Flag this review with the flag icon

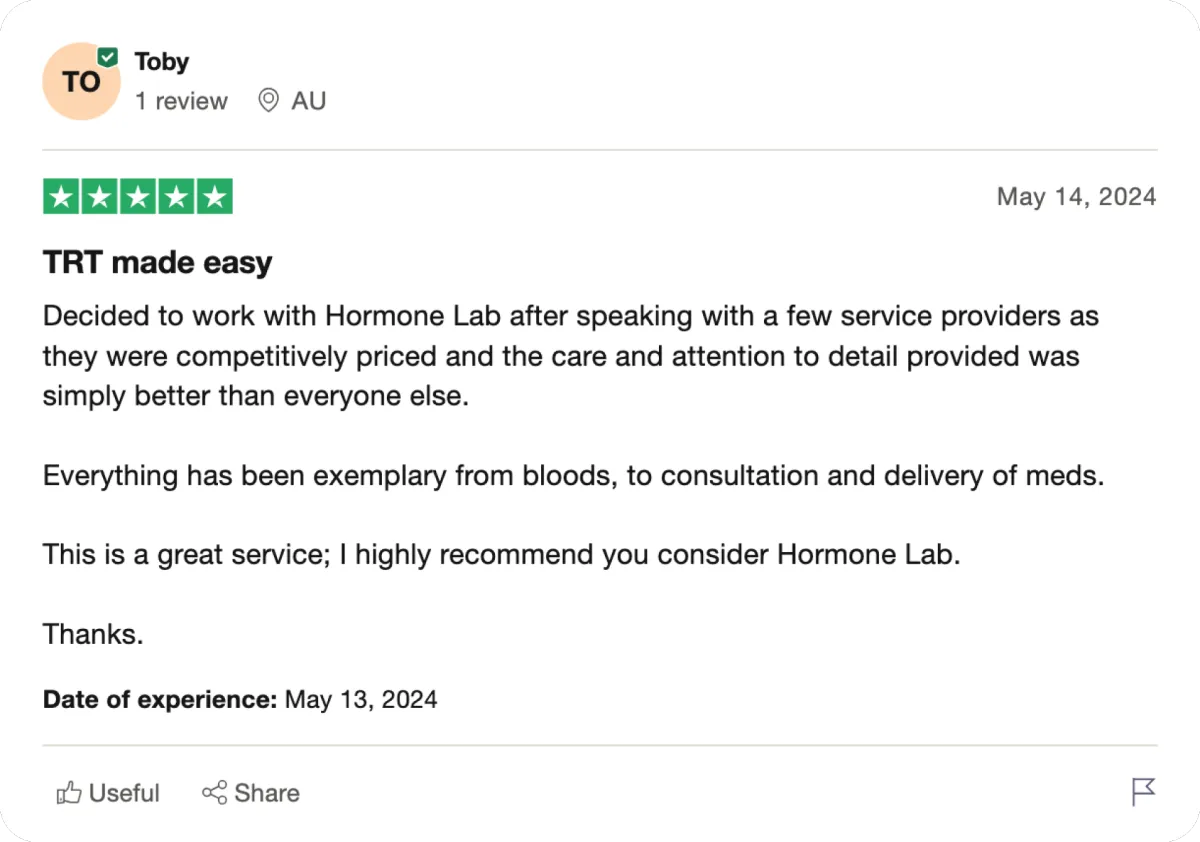tap(1143, 792)
